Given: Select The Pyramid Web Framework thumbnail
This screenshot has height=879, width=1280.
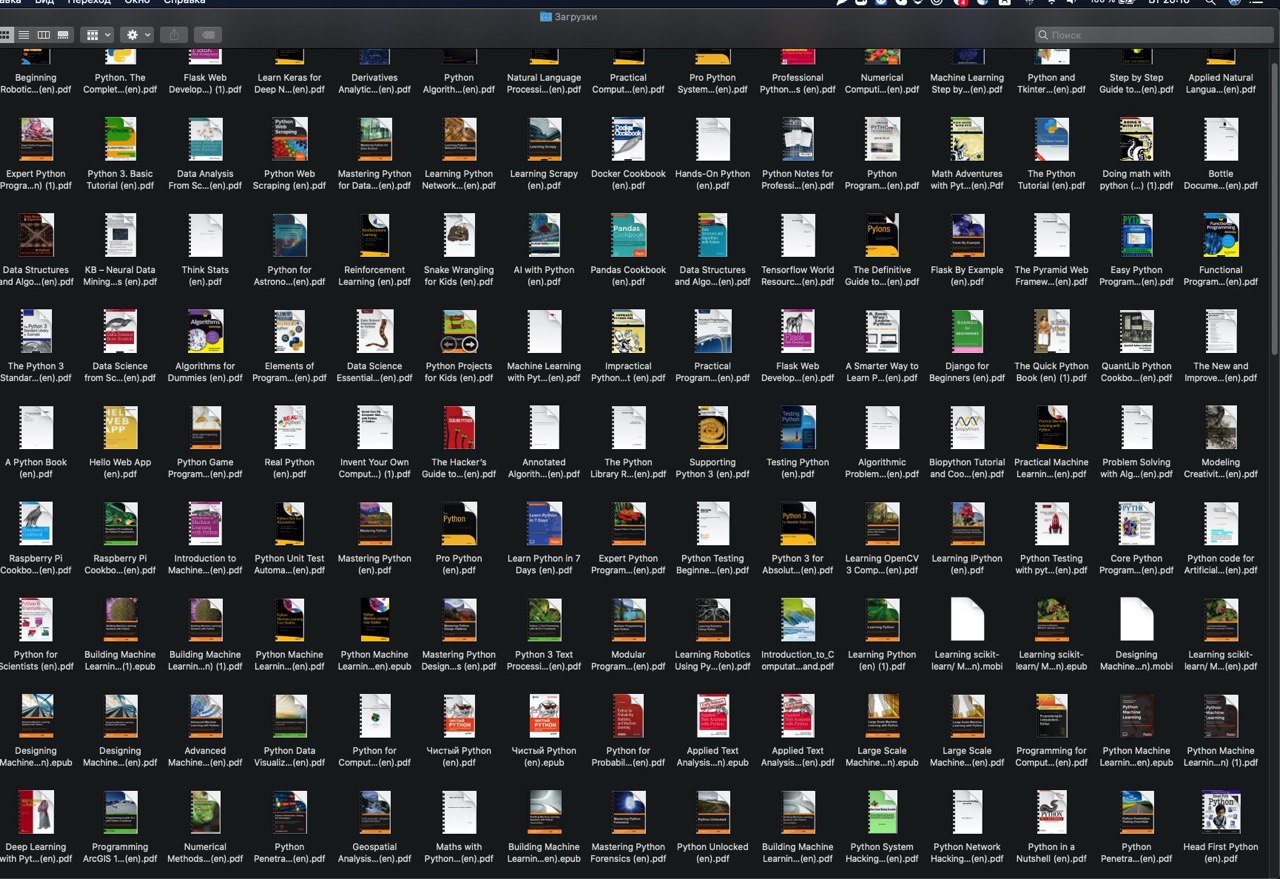Looking at the screenshot, I should [x=1052, y=236].
